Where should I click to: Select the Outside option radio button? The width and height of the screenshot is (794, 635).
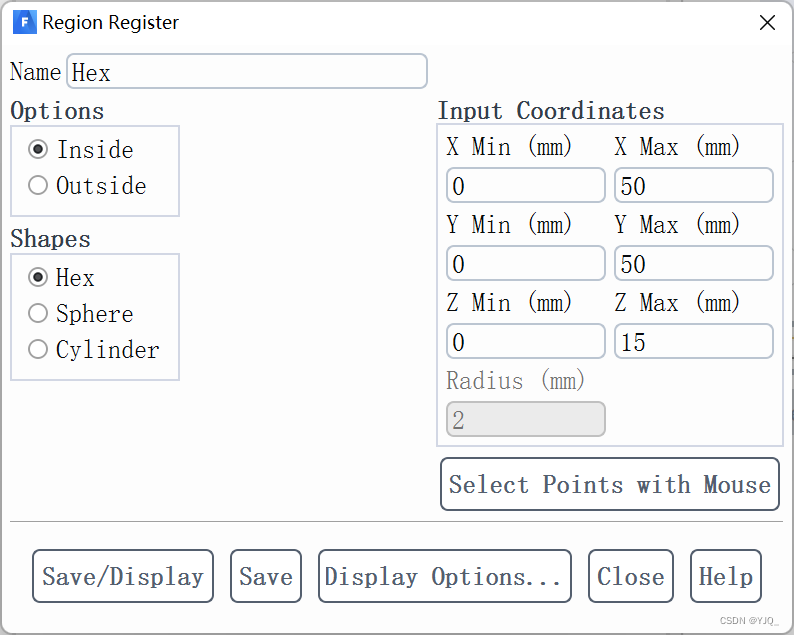point(38,185)
